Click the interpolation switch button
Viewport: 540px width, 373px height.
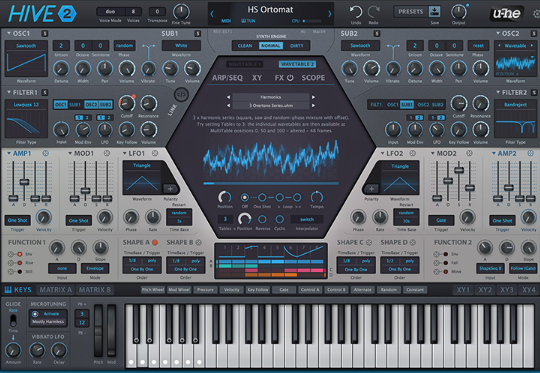pyautogui.click(x=307, y=219)
